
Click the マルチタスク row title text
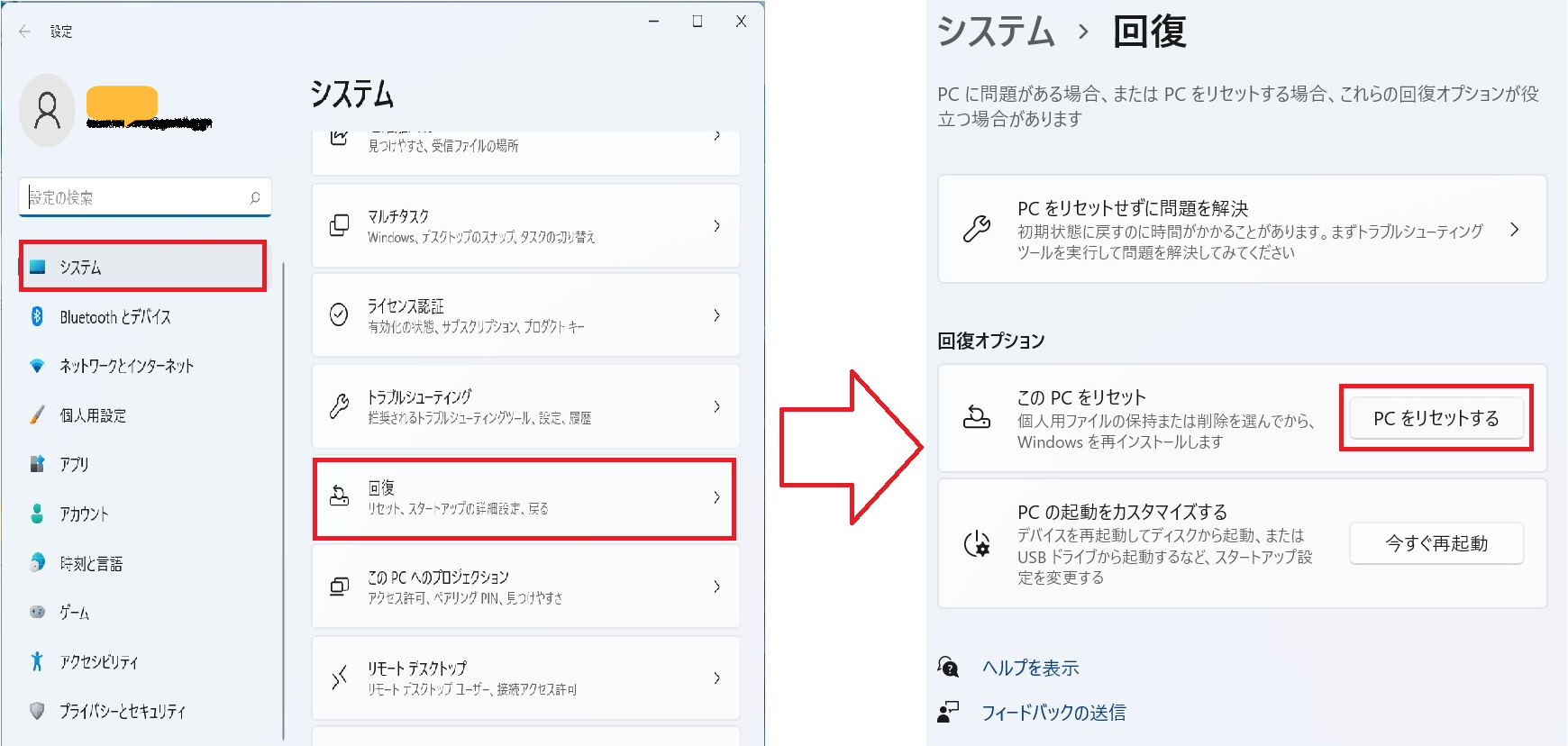[x=398, y=216]
